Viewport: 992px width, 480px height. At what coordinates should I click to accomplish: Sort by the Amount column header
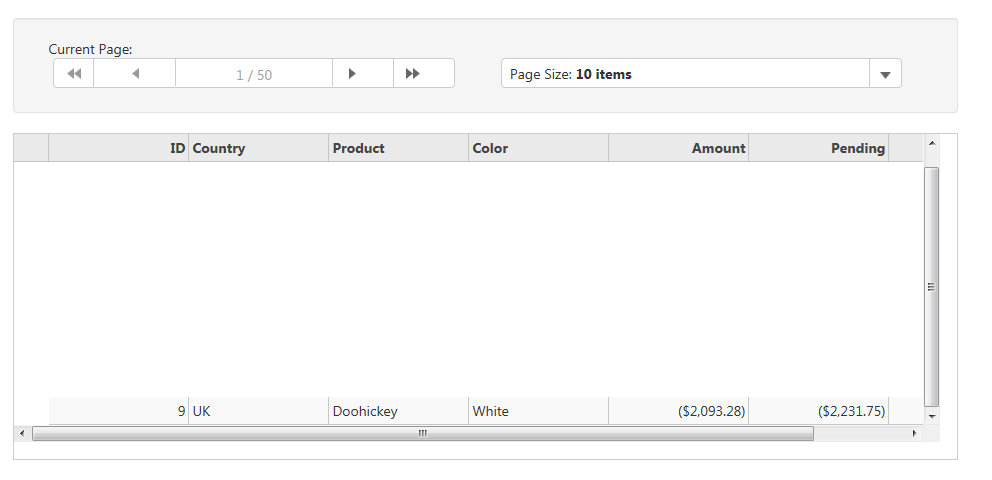(678, 148)
